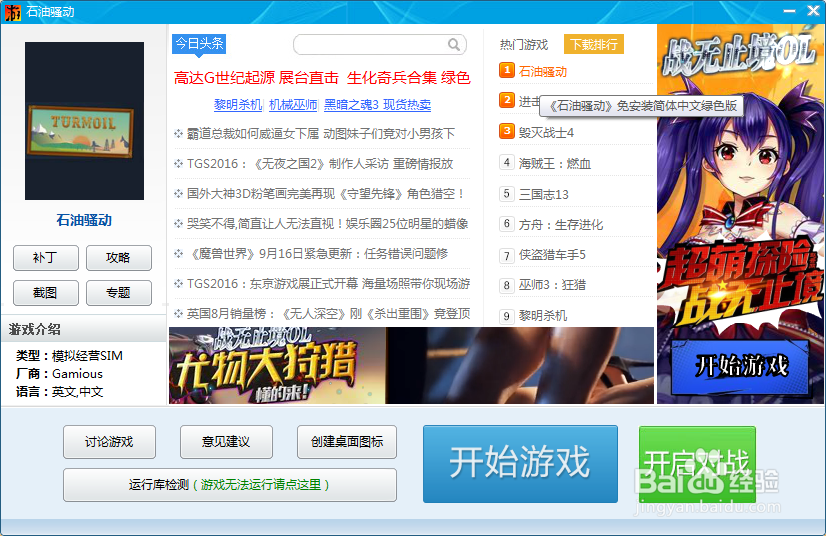Click rank 6 badge beside 方舟：生存进化
Viewport: 826px width, 536px height.
[507, 223]
